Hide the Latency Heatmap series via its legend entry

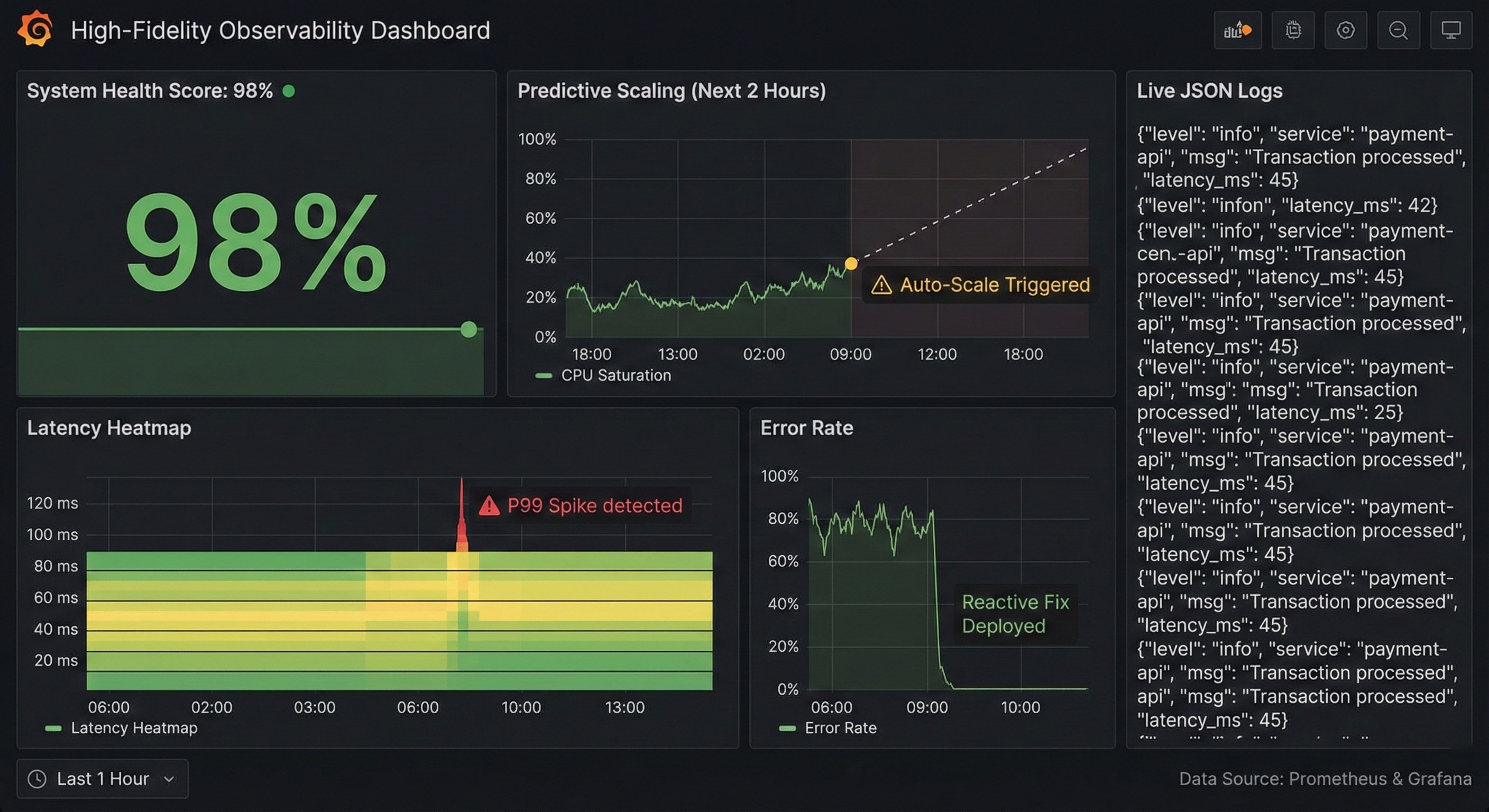click(x=134, y=727)
